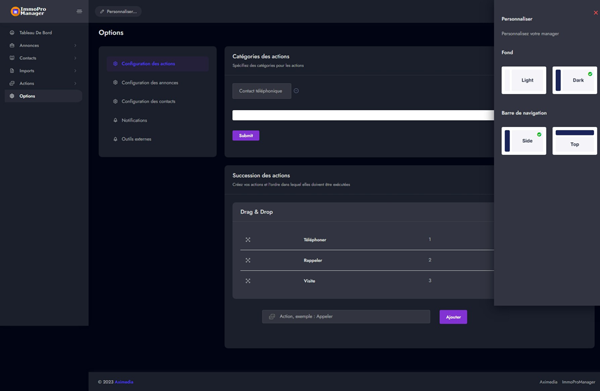Click the pencil icon beside Personnaliser
The height and width of the screenshot is (391, 600).
102,11
